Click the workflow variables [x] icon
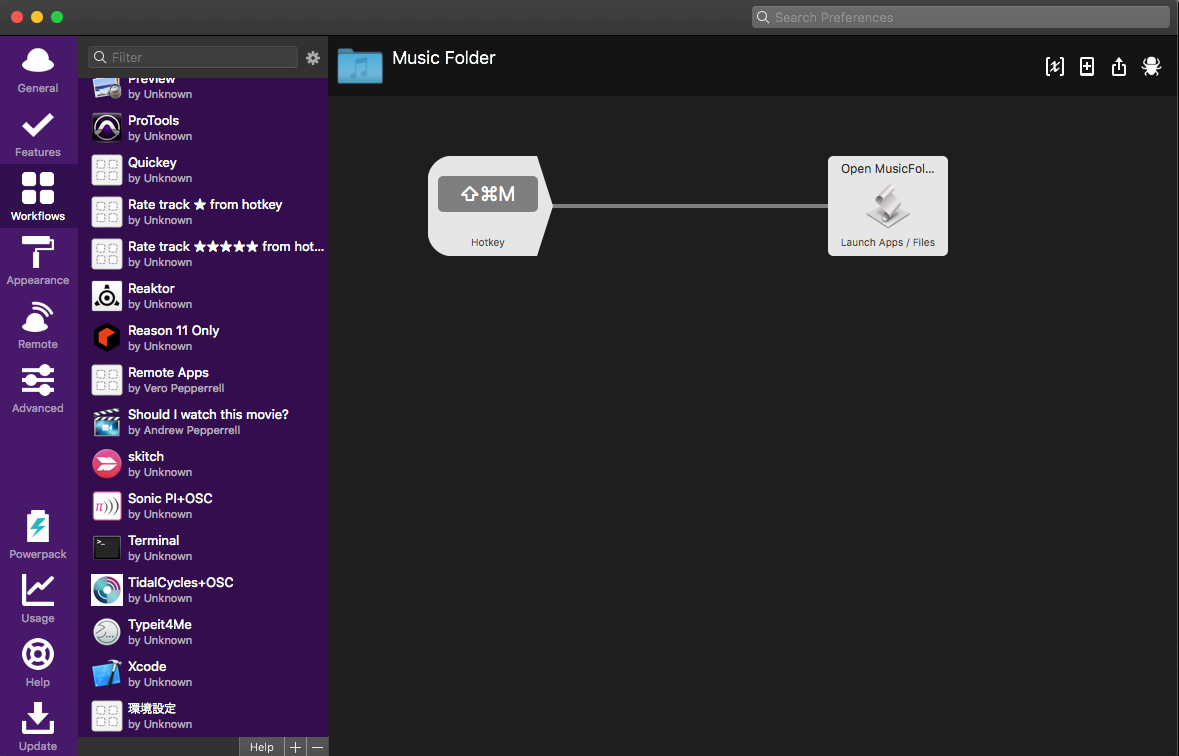 [x=1054, y=66]
